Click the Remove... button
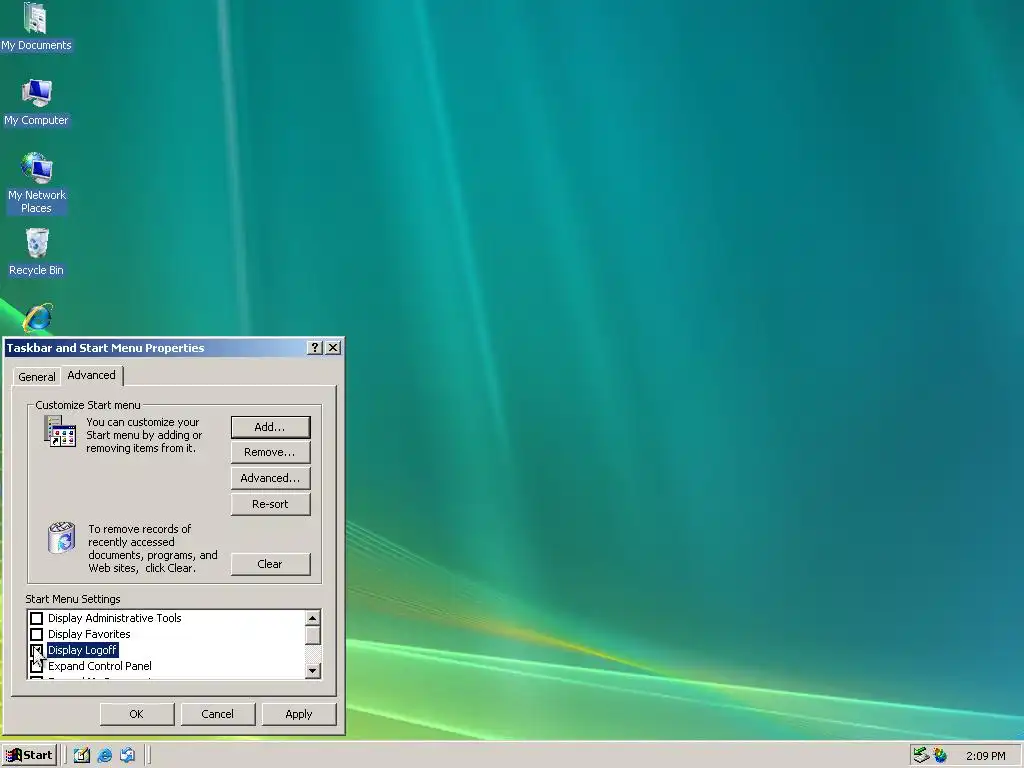1024x768 pixels. pos(270,452)
